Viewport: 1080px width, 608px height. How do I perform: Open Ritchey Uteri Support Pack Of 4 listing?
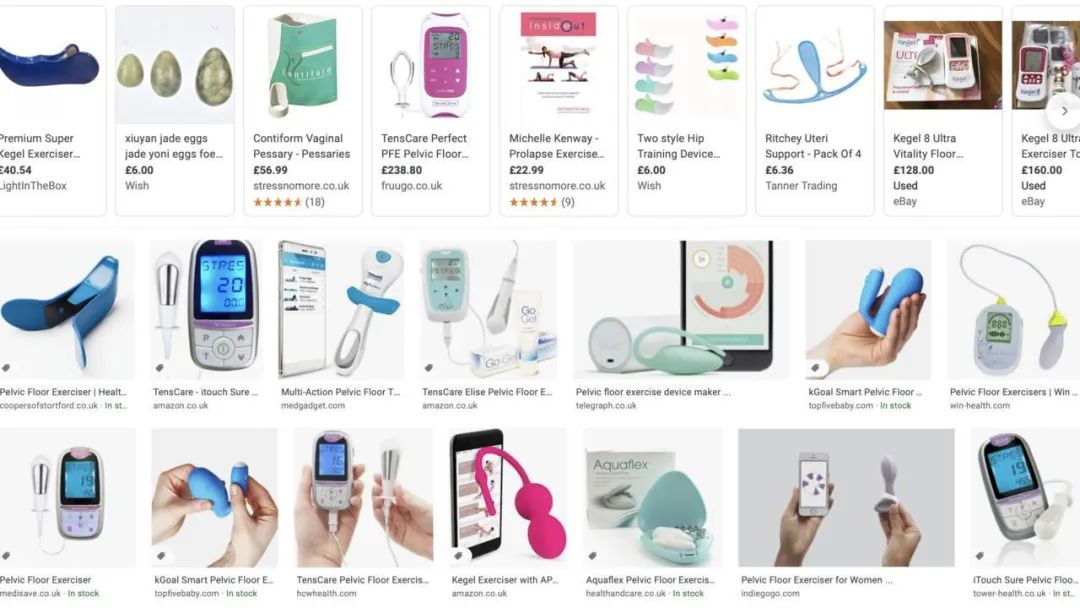pyautogui.click(x=815, y=111)
